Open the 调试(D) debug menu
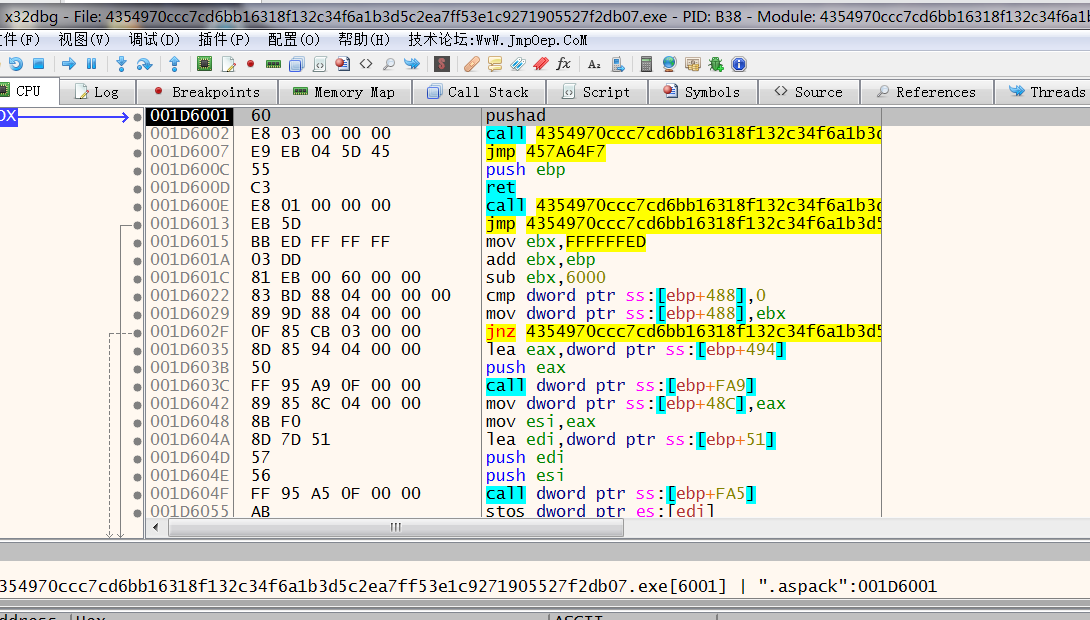 point(154,40)
